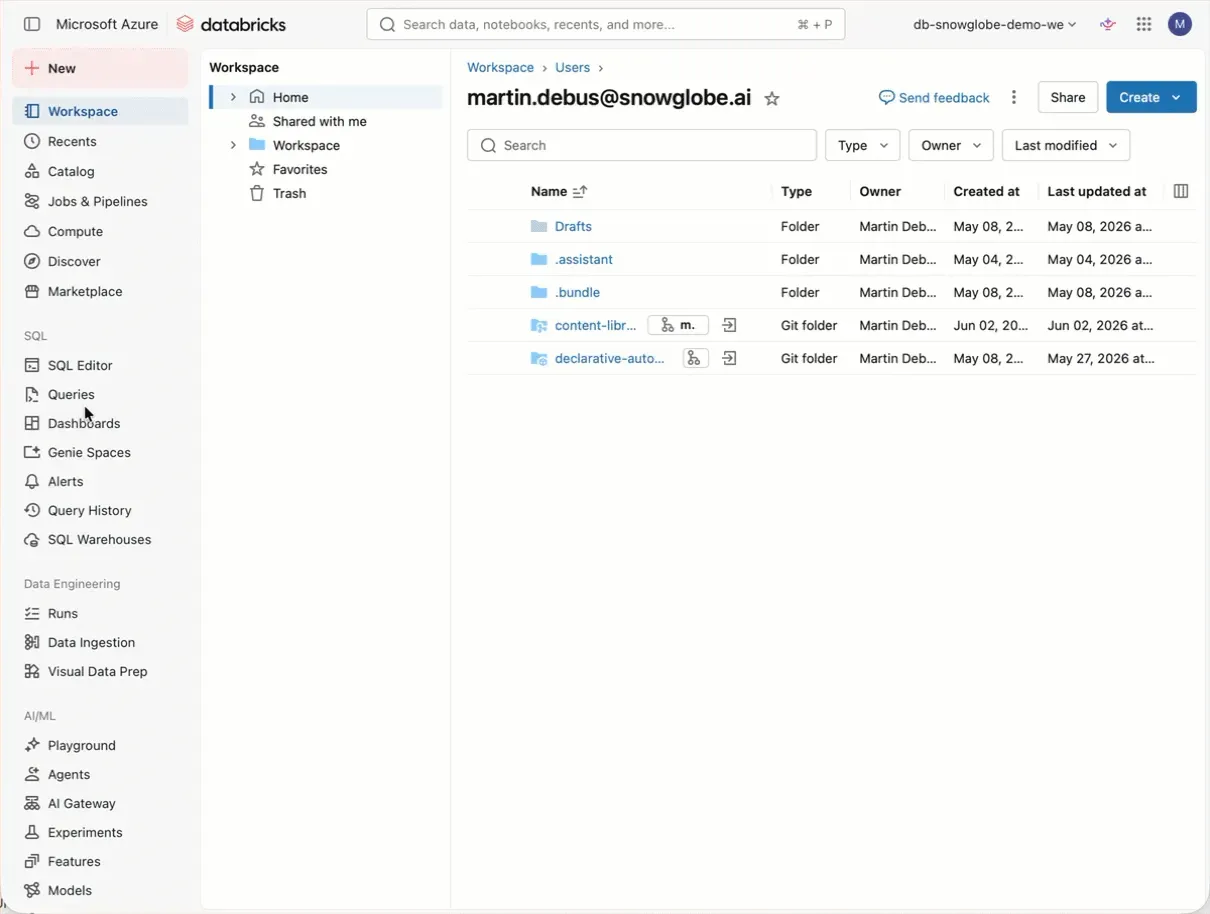Open the Last modified filter dropdown
Image resolution: width=1210 pixels, height=914 pixels.
point(1066,145)
